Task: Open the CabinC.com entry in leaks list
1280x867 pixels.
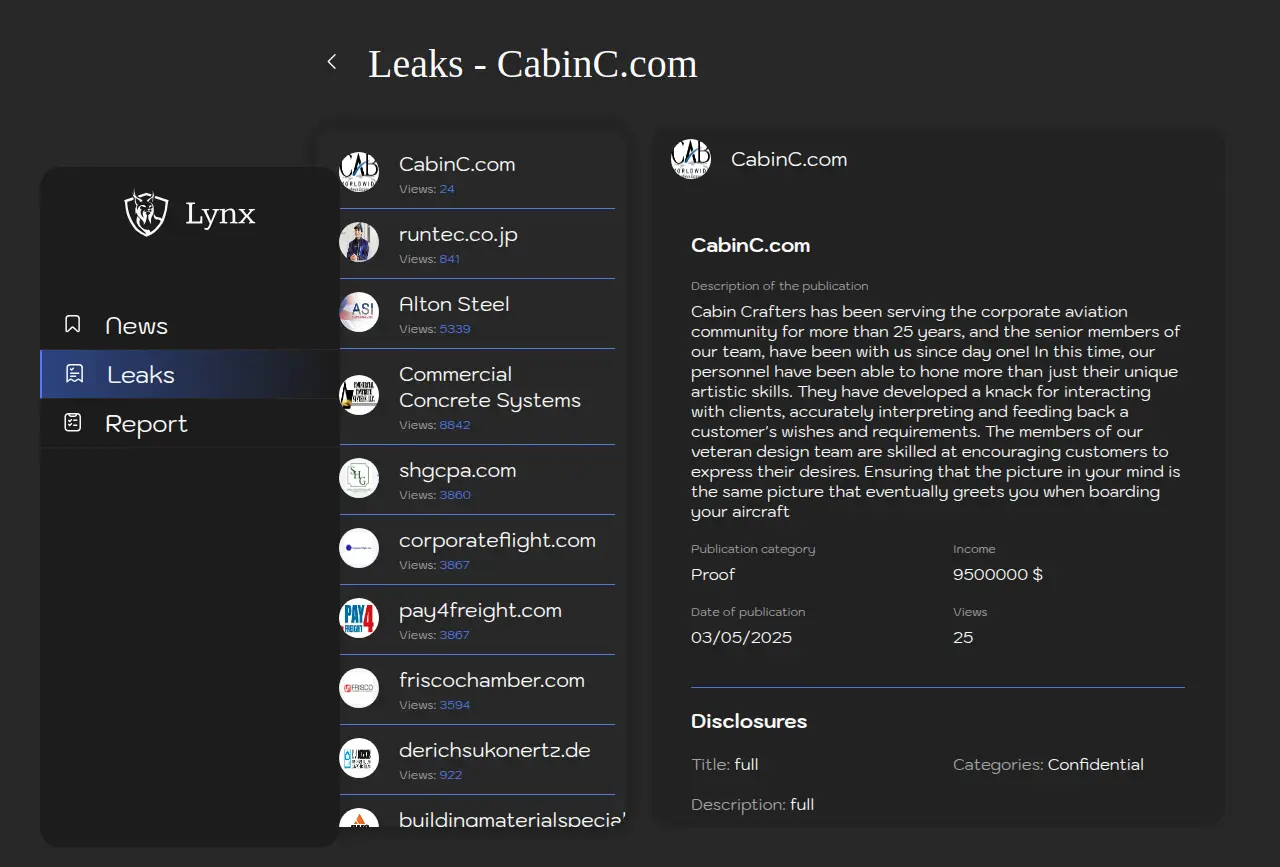Action: point(457,165)
